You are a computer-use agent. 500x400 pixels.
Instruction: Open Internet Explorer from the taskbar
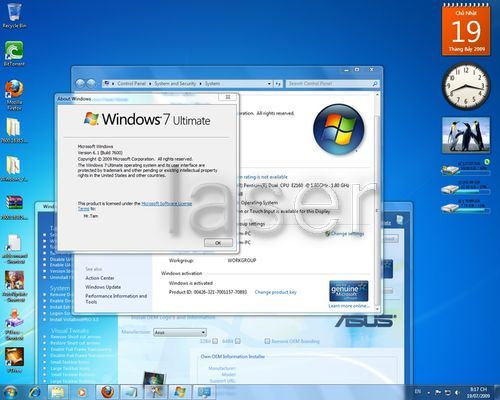(x=35, y=392)
